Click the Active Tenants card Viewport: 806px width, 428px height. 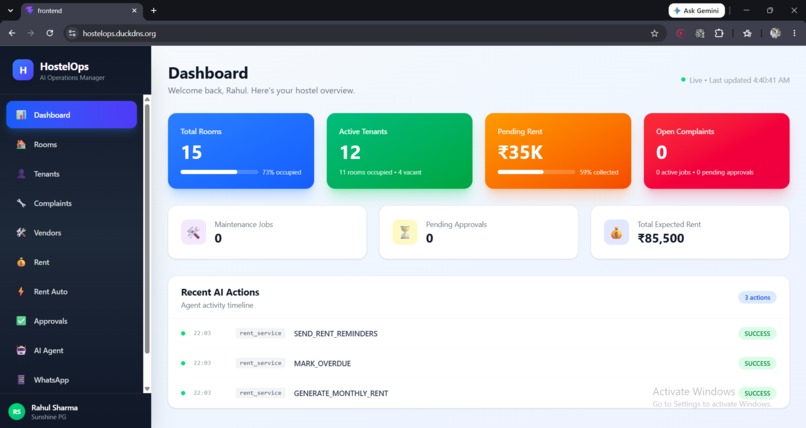399,151
